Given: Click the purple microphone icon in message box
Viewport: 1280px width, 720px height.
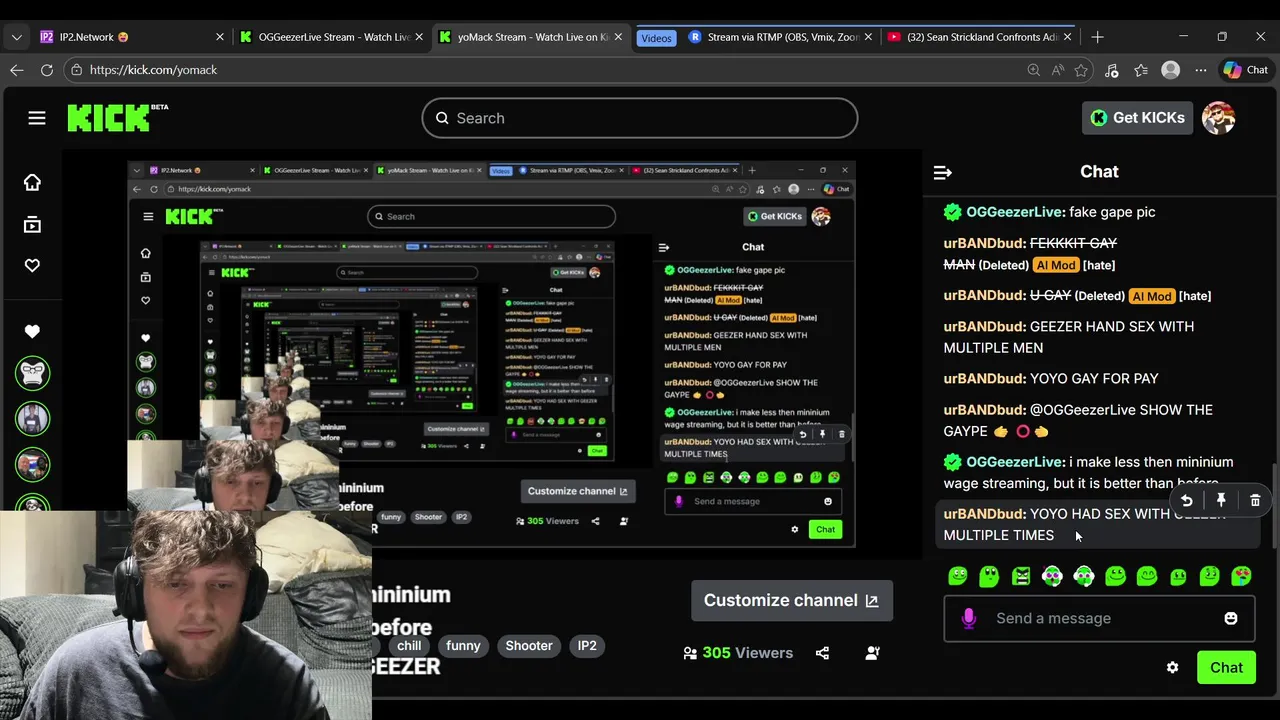Looking at the screenshot, I should tap(968, 618).
